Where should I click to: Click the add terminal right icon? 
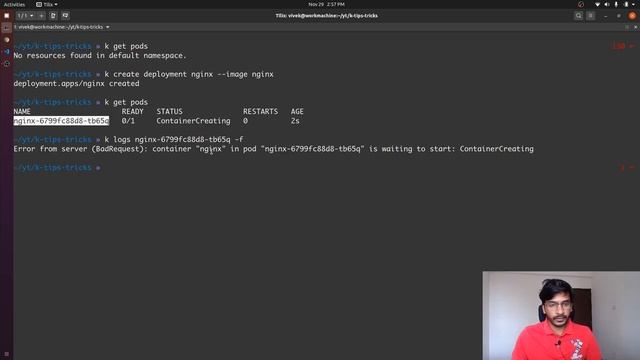[53, 16]
